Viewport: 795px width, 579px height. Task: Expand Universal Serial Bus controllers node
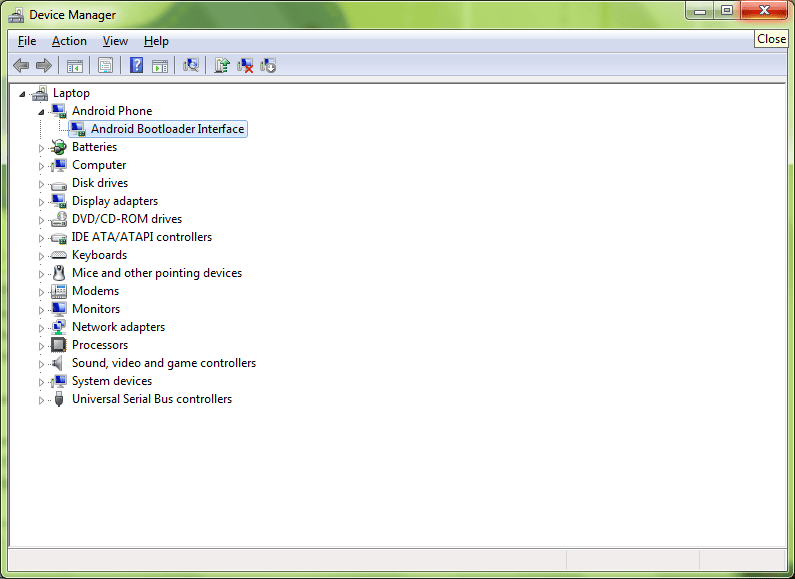pyautogui.click(x=41, y=400)
